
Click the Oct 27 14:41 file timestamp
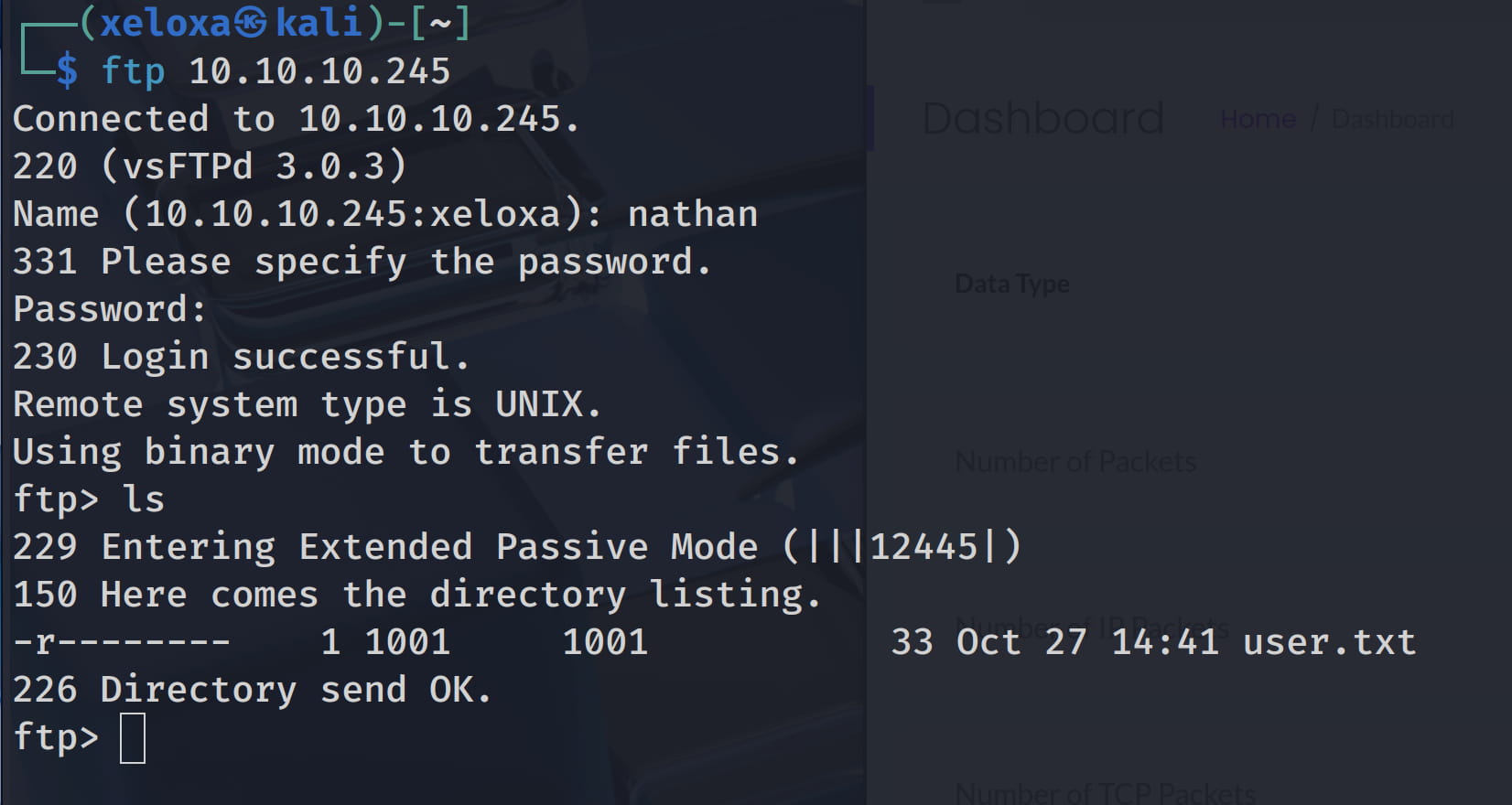tap(1087, 642)
